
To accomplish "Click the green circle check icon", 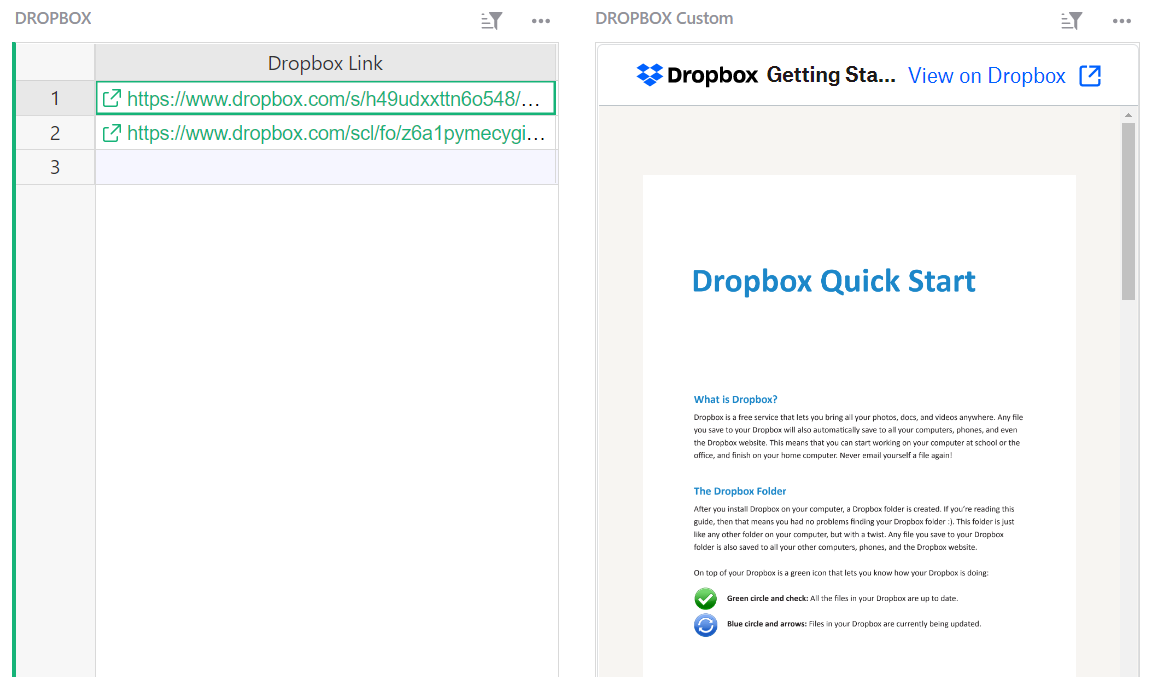I will tap(706, 598).
